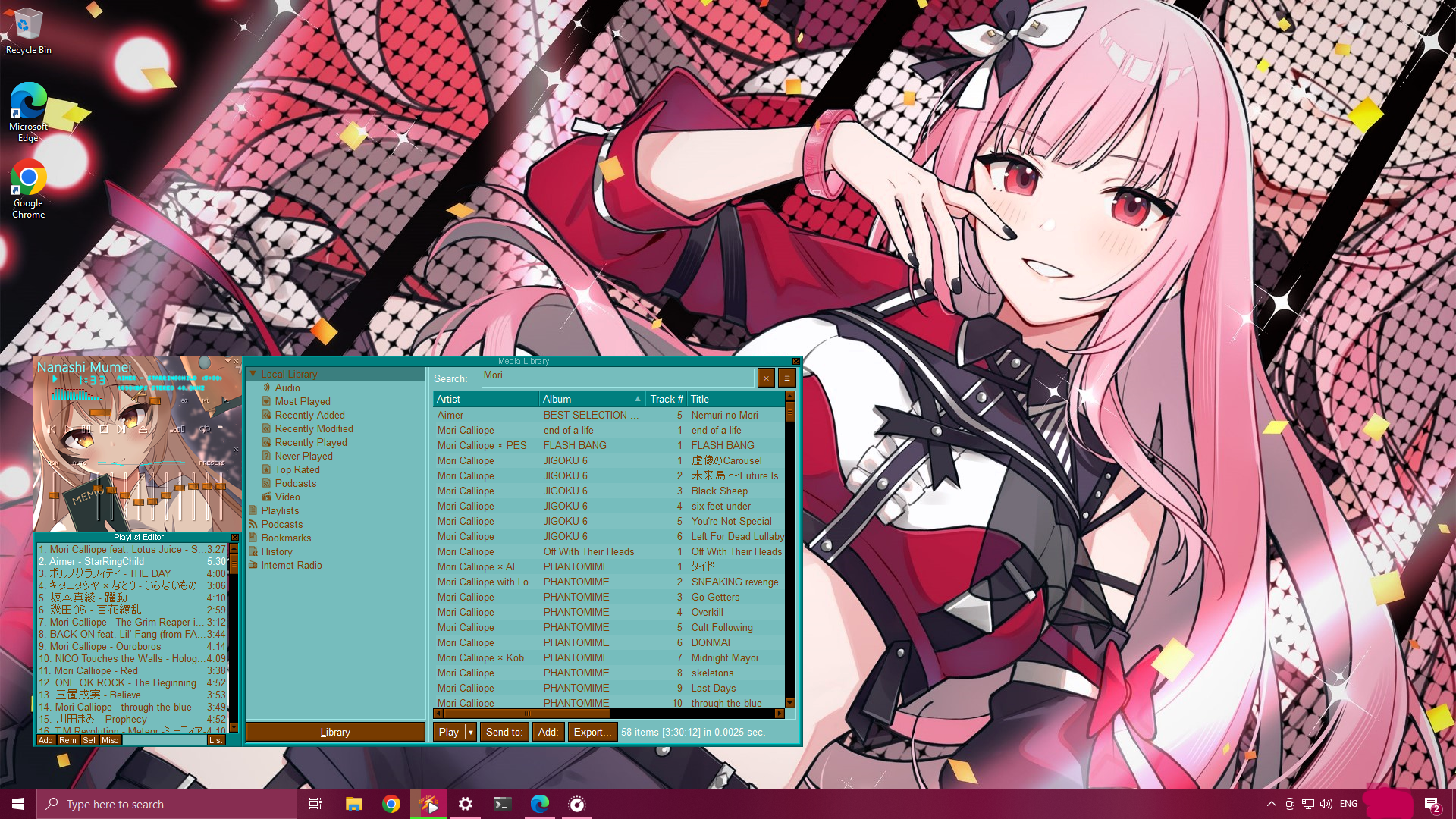
Task: Open the Media Library view options icon
Action: tap(786, 378)
